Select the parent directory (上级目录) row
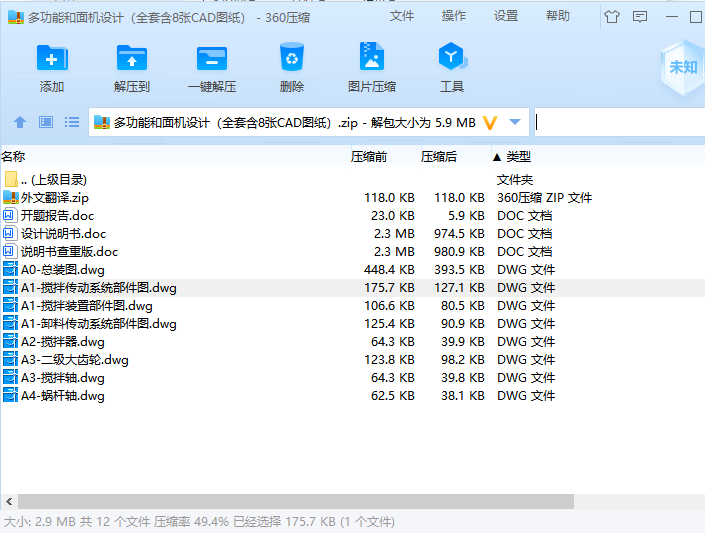705x533 pixels. (352, 179)
